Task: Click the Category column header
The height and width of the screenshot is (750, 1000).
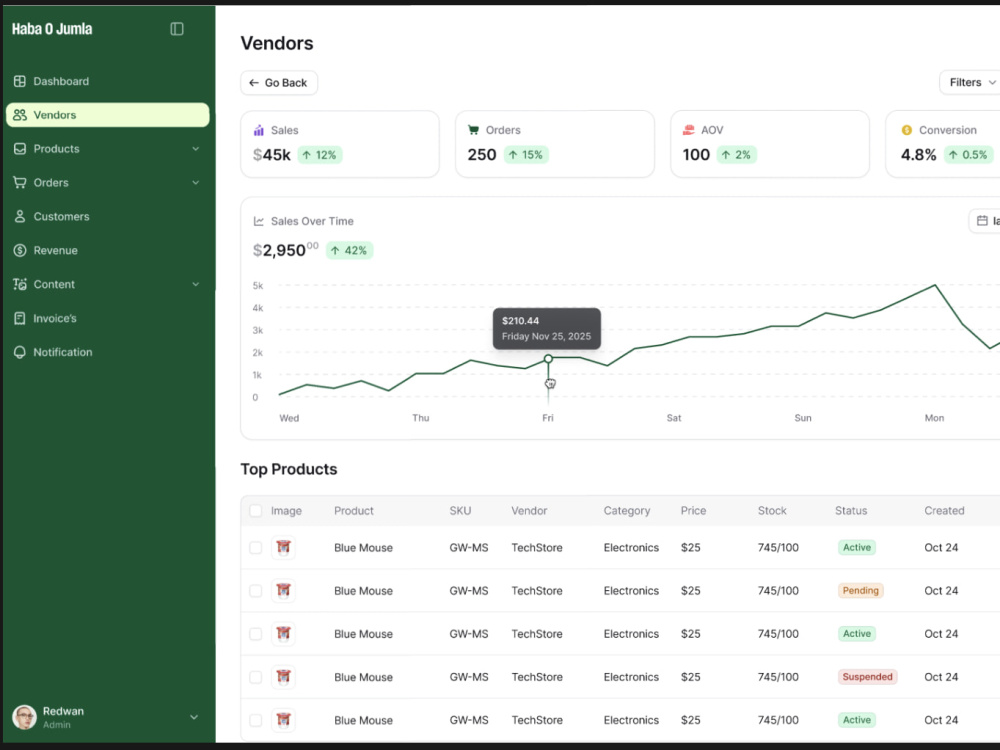Action: [x=626, y=511]
